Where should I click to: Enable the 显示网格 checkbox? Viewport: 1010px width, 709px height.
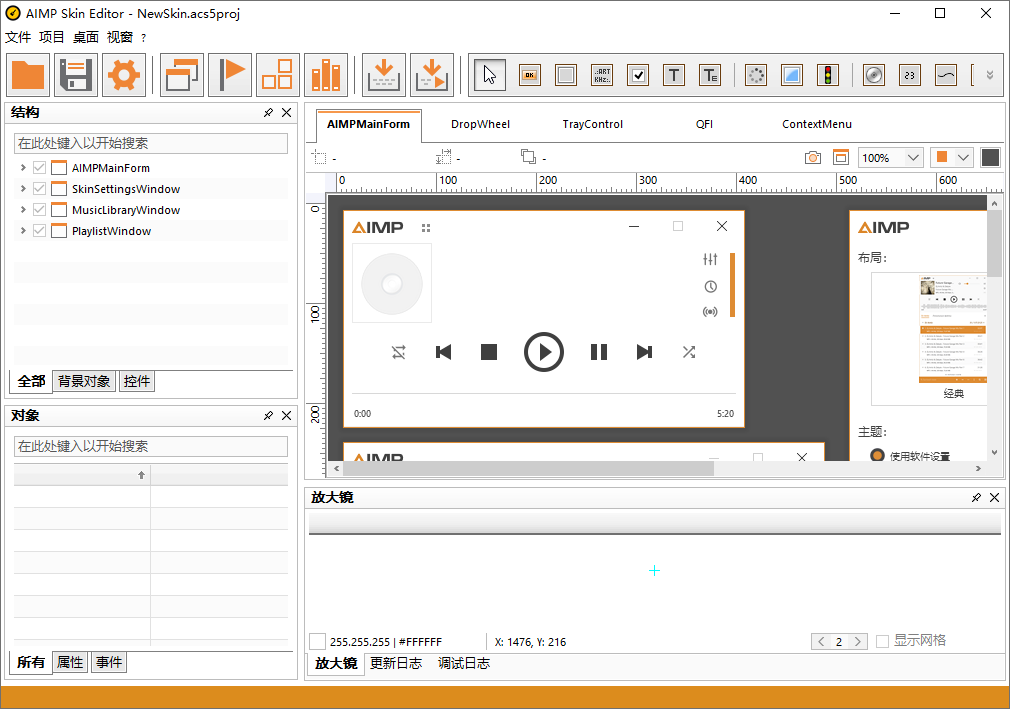883,641
